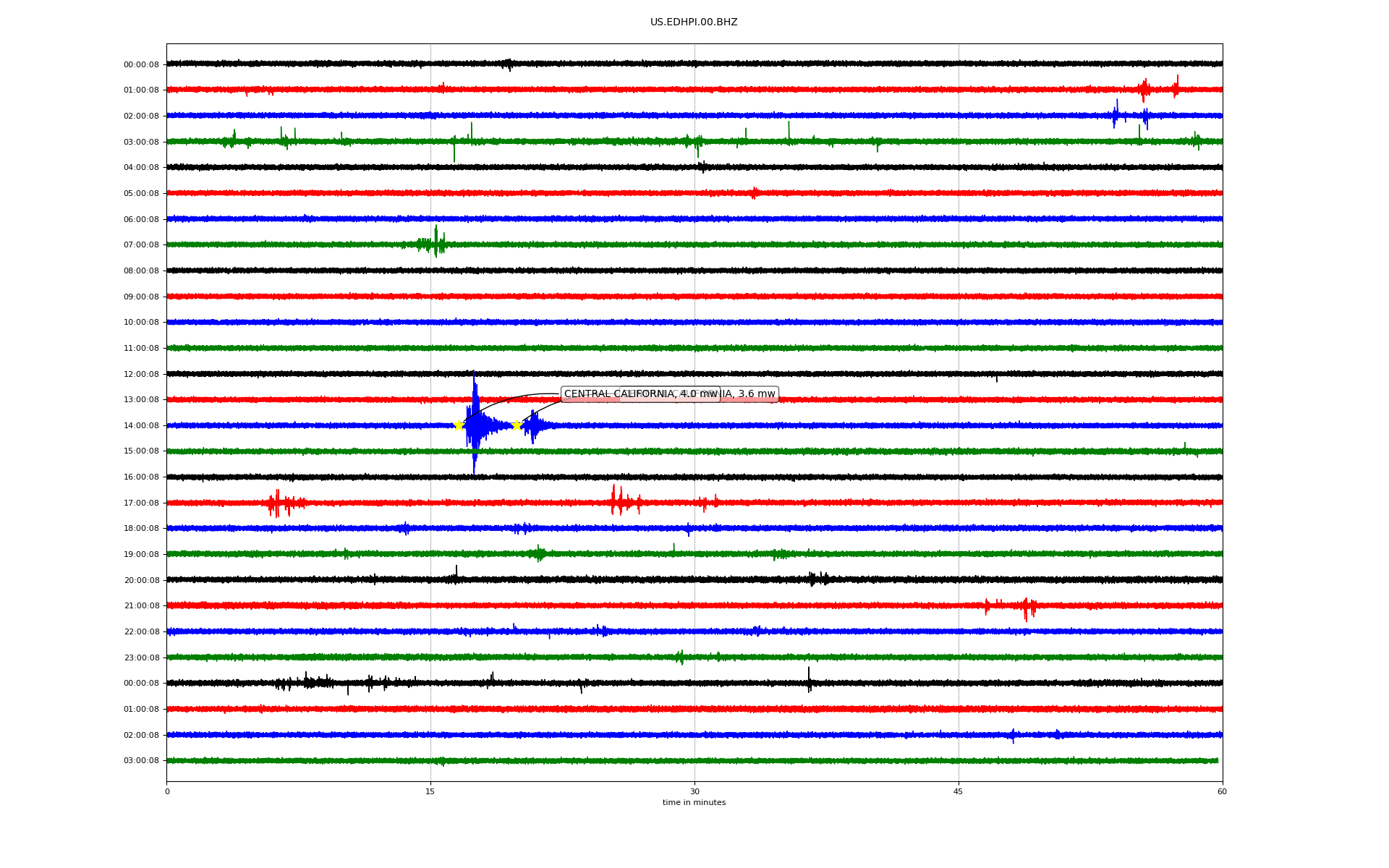Select the 21:00:08 trace time label

click(141, 606)
